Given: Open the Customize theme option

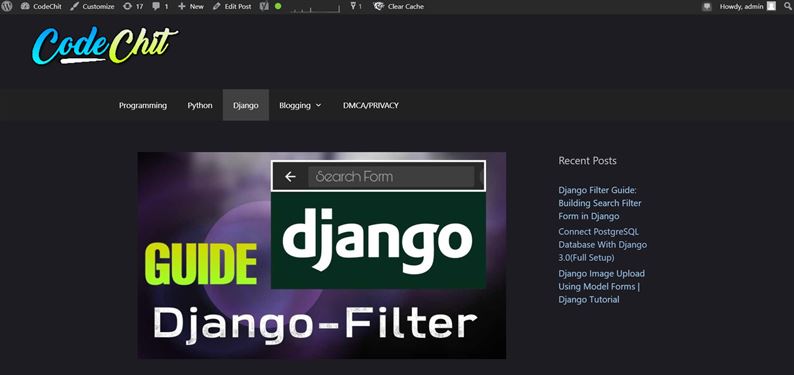Looking at the screenshot, I should pos(92,7).
